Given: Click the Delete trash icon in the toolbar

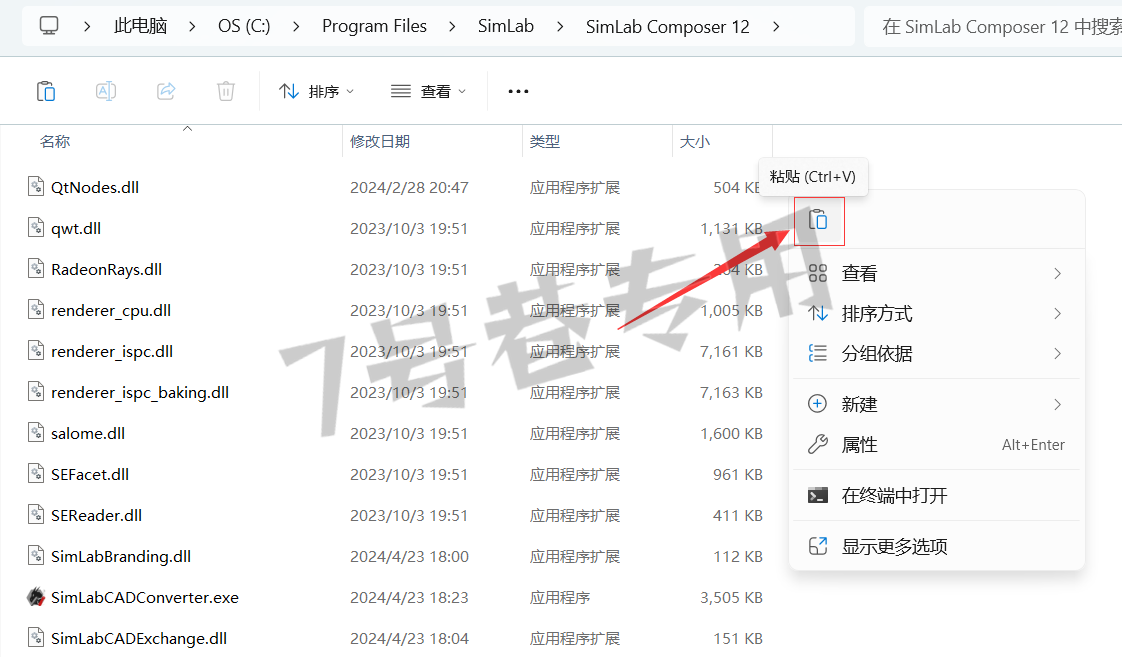Looking at the screenshot, I should click(226, 92).
